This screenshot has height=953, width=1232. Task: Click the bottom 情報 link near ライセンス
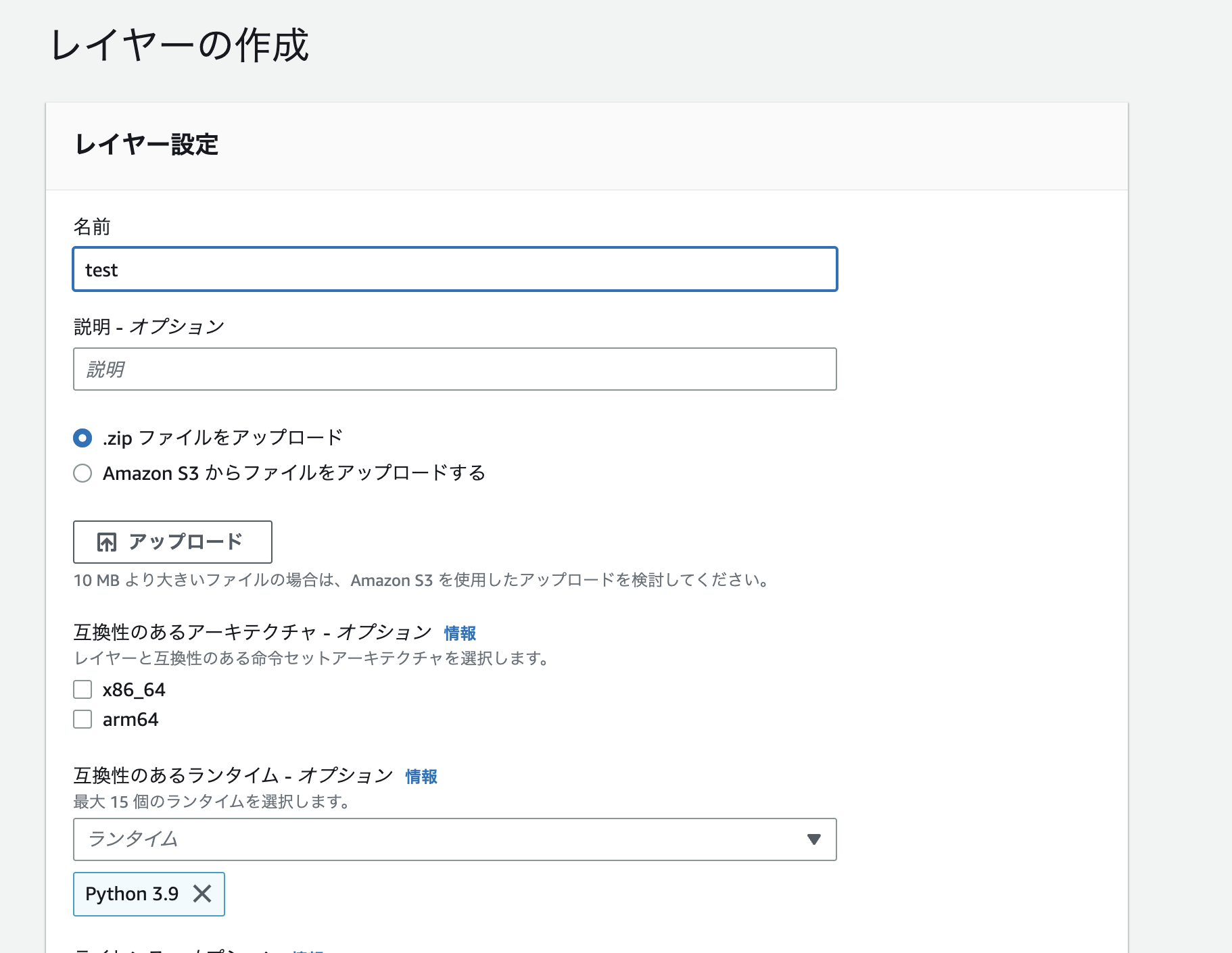(308, 949)
